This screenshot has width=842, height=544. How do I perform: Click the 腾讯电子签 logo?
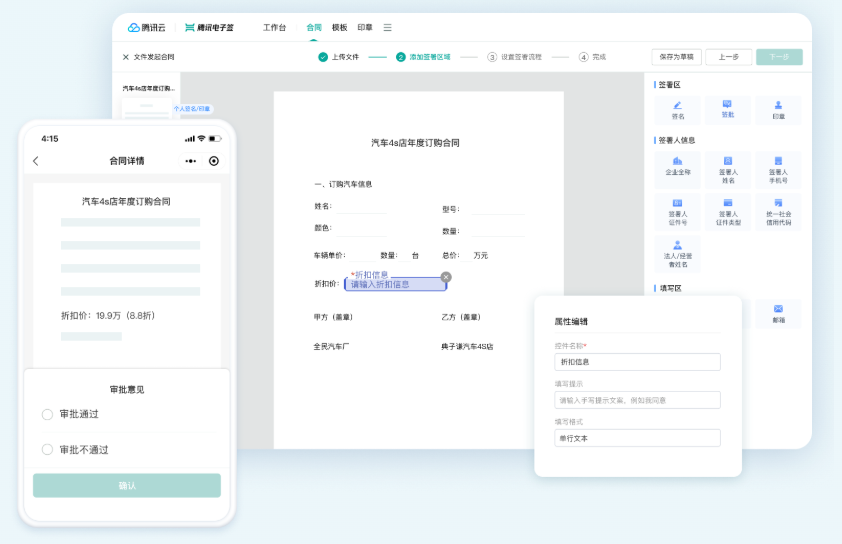point(209,27)
